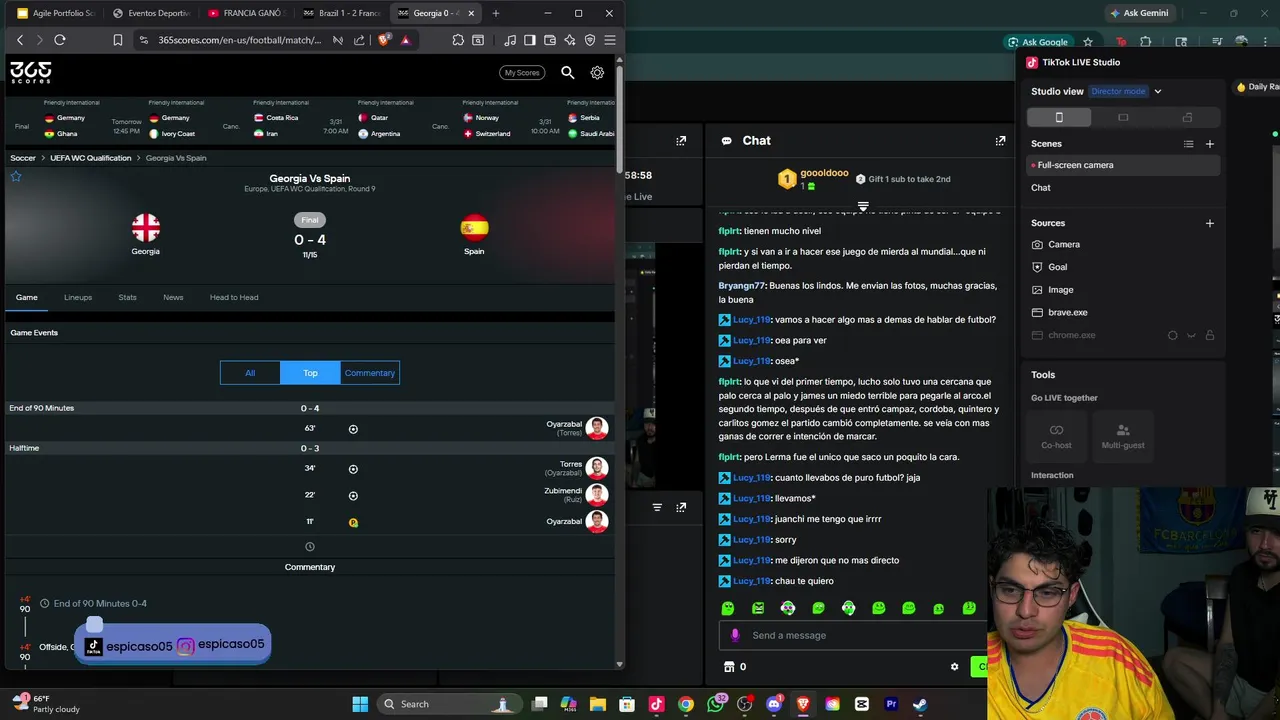Switch to Brazil 1 - 2 France browser tab
Screen dimensions: 1280x720
[340, 13]
